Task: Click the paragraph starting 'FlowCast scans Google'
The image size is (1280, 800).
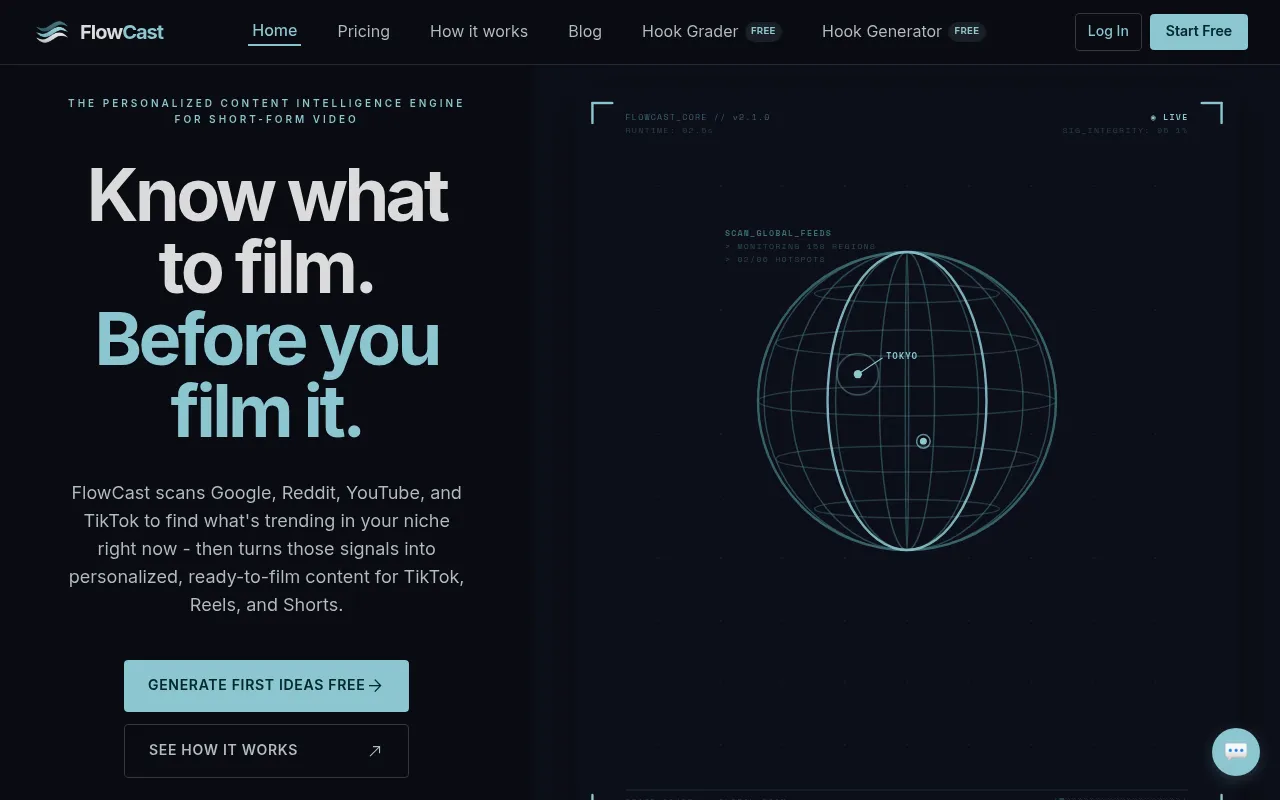Action: (x=266, y=549)
